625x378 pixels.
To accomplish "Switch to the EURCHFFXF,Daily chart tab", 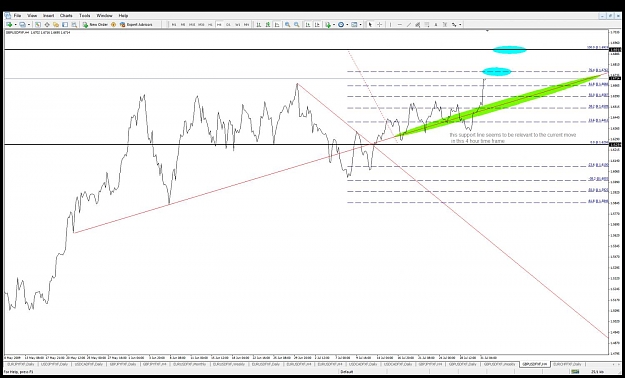I will pos(567,364).
